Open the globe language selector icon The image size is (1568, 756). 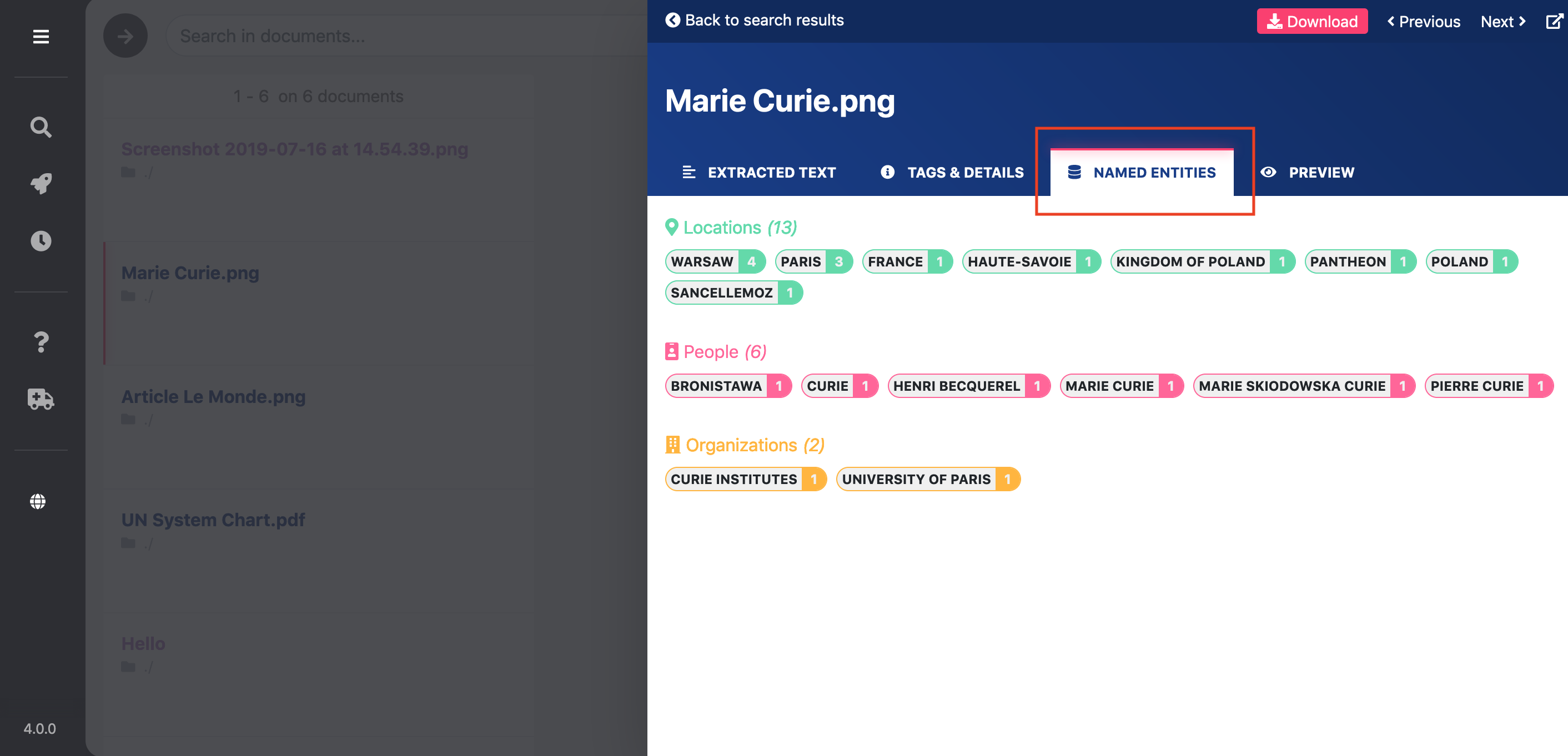click(x=38, y=502)
